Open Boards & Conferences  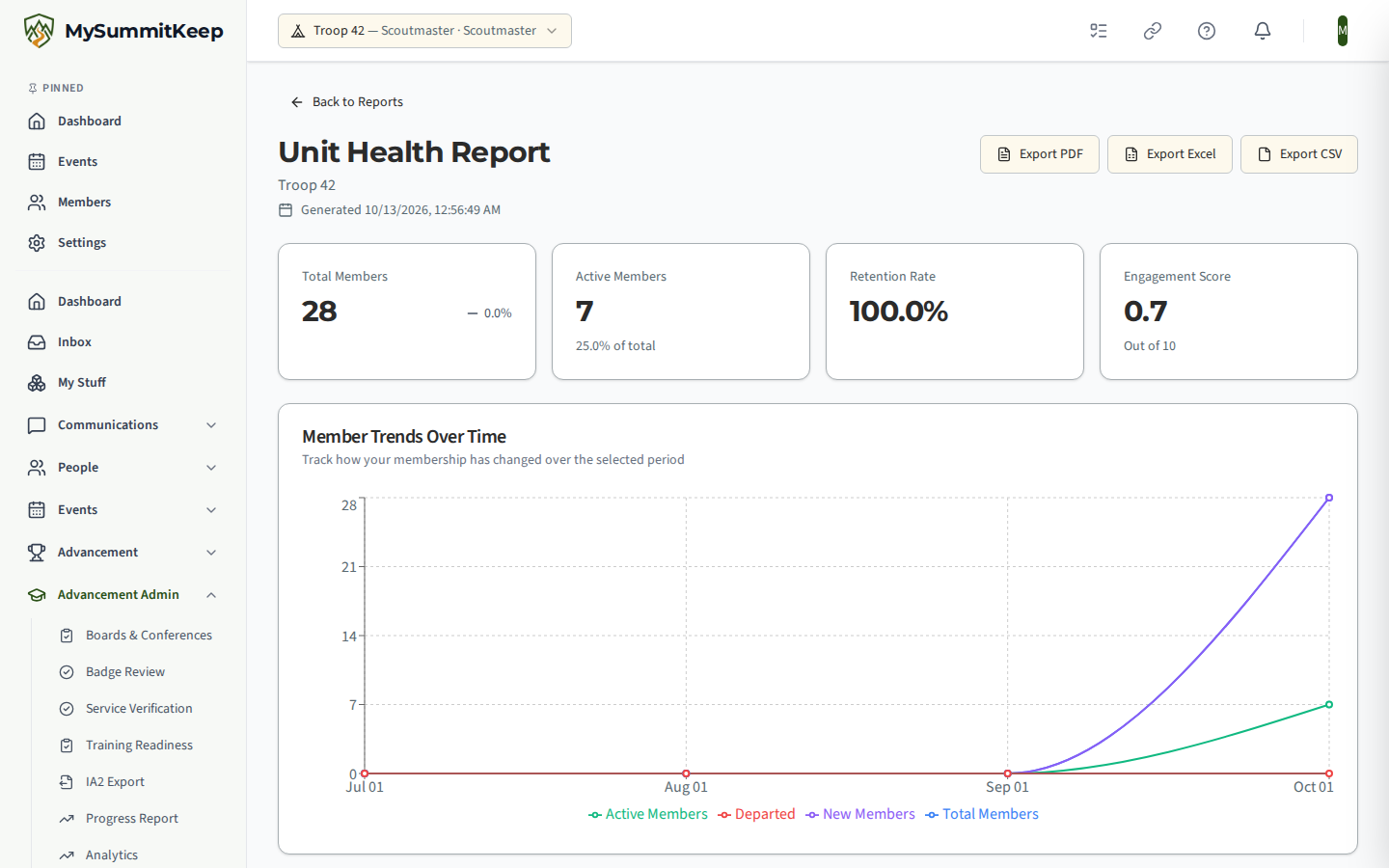(x=139, y=635)
